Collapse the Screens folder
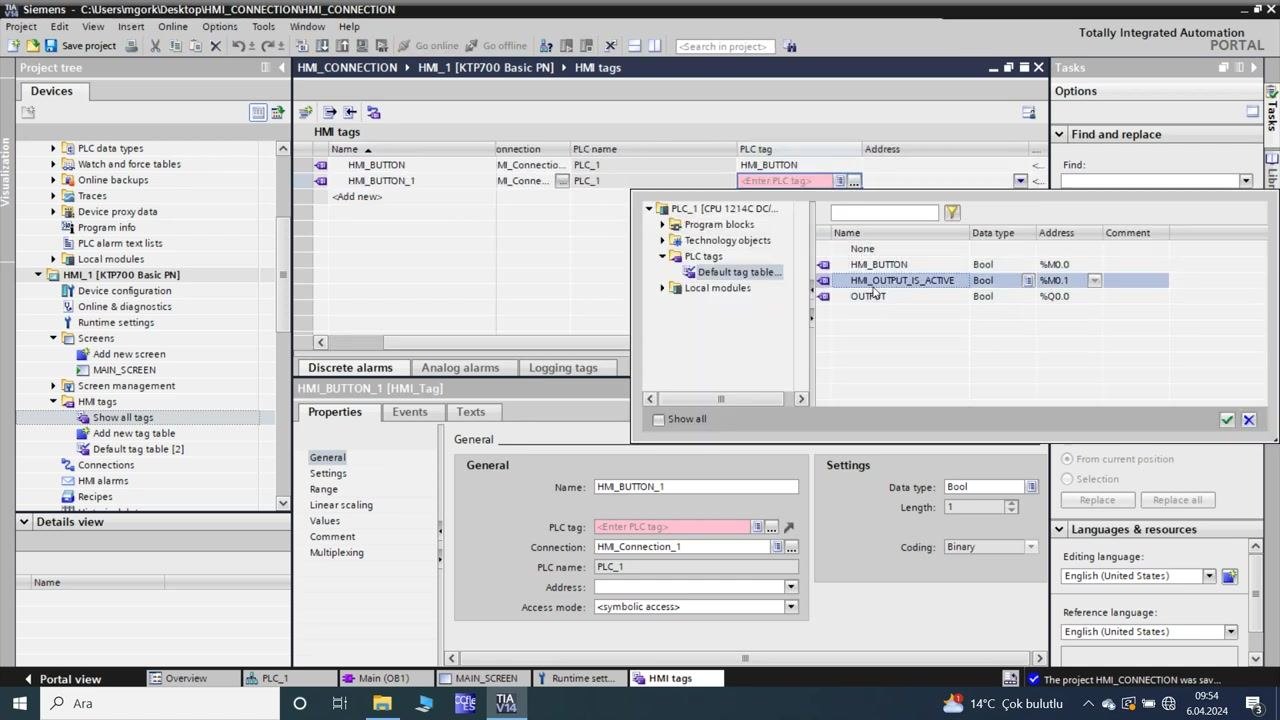The width and height of the screenshot is (1280, 720). coord(53,338)
